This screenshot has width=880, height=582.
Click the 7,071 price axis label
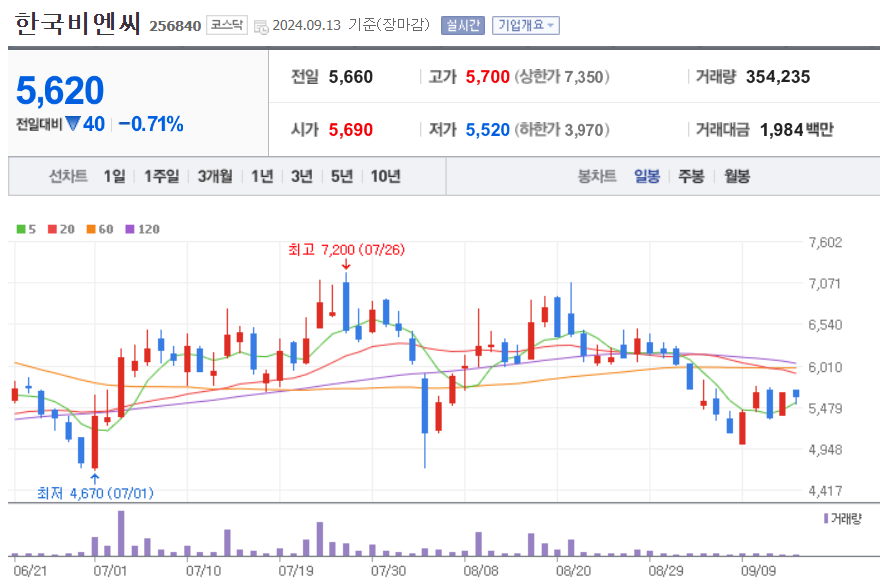(x=825, y=283)
